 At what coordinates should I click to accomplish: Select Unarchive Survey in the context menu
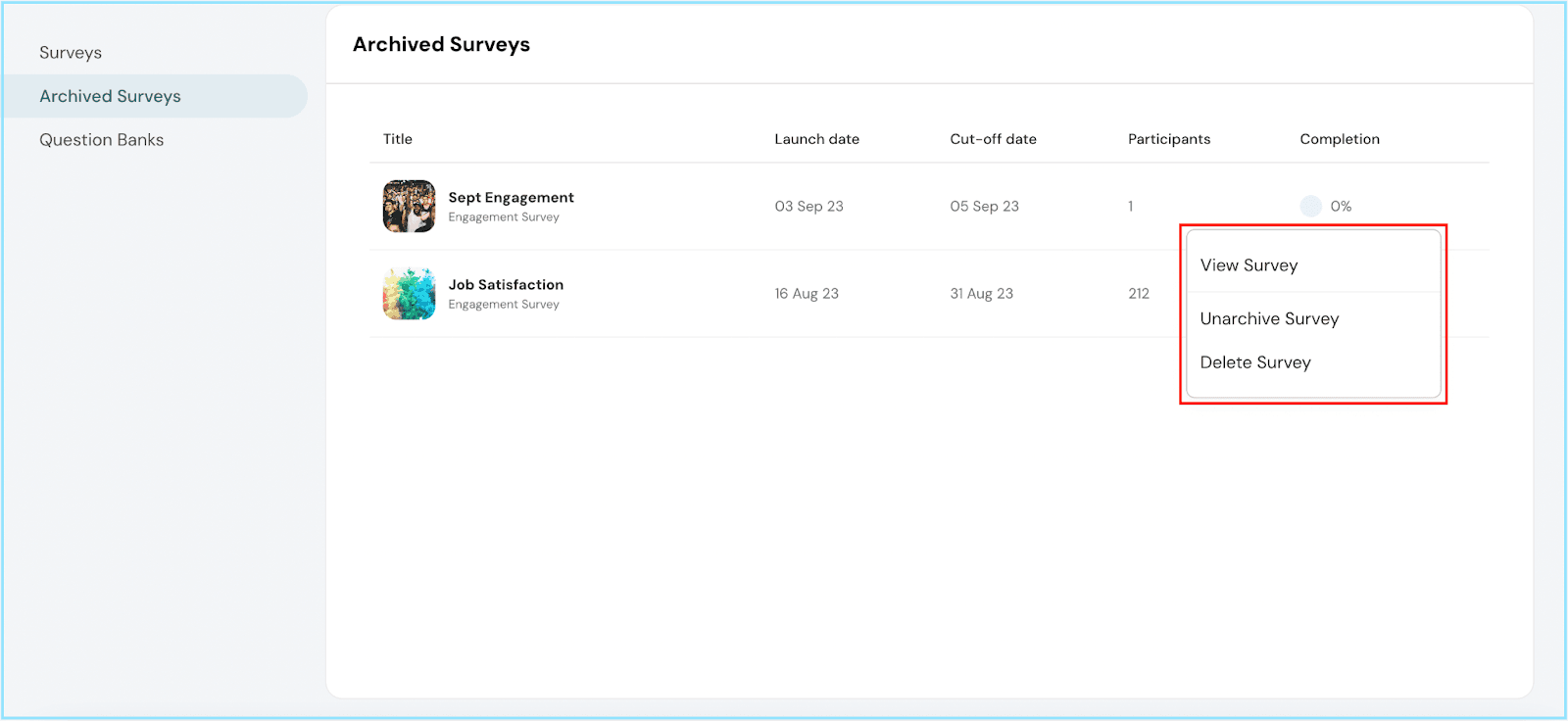click(1269, 319)
